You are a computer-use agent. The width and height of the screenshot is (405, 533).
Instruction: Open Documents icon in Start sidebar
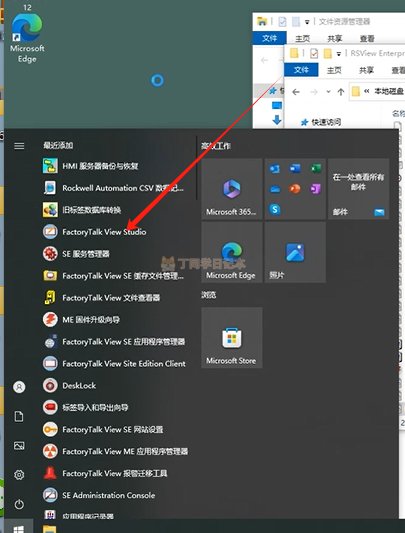coord(19,416)
